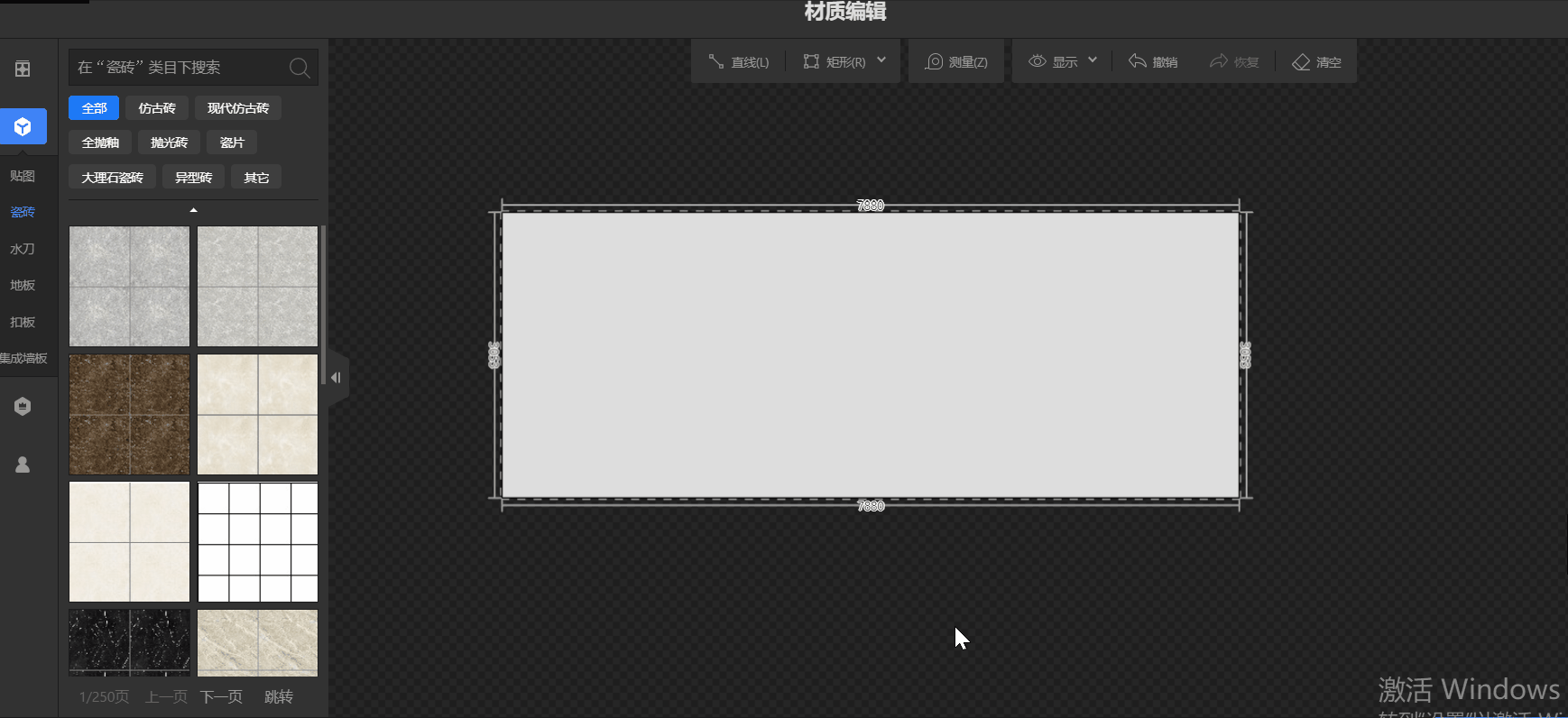This screenshot has height=718, width=1568.
Task: Click the search magnifier icon
Action: point(300,68)
